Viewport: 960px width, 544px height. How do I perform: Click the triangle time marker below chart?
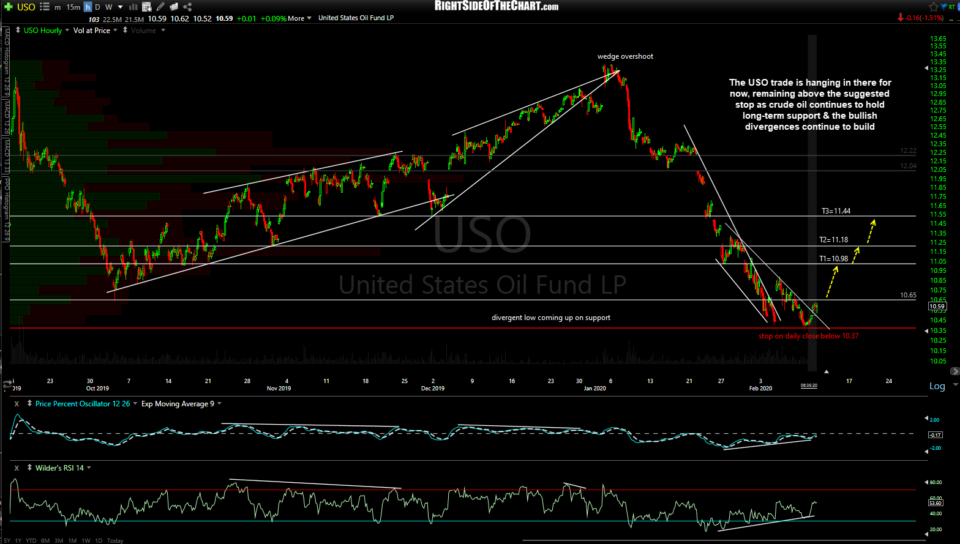[x=827, y=371]
